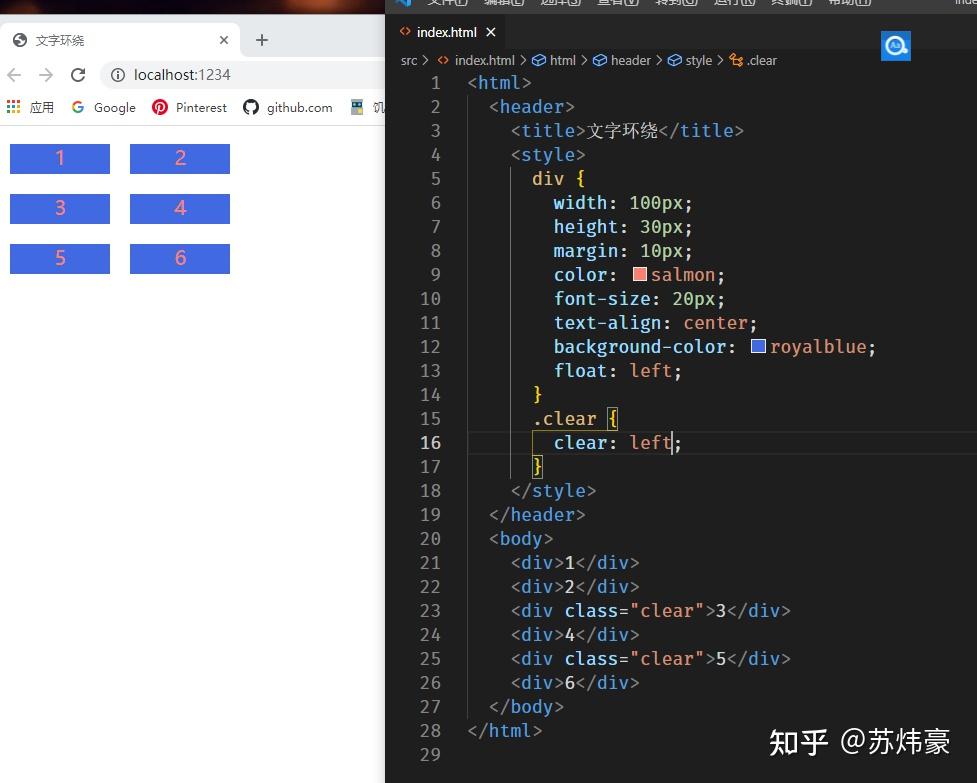Click line number 1 in gutter

pos(436,83)
